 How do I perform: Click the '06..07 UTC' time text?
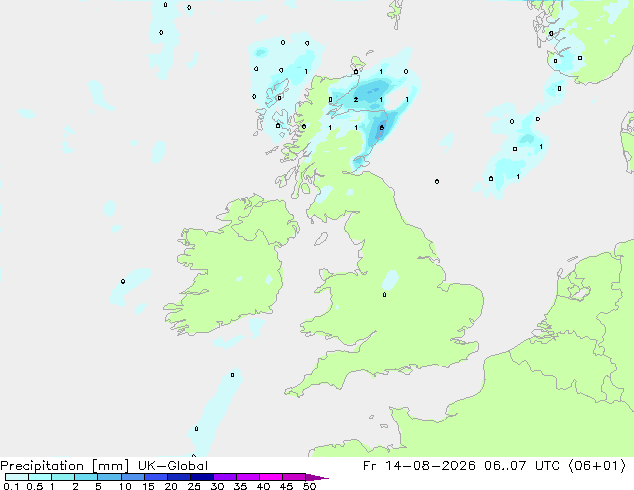522,466
